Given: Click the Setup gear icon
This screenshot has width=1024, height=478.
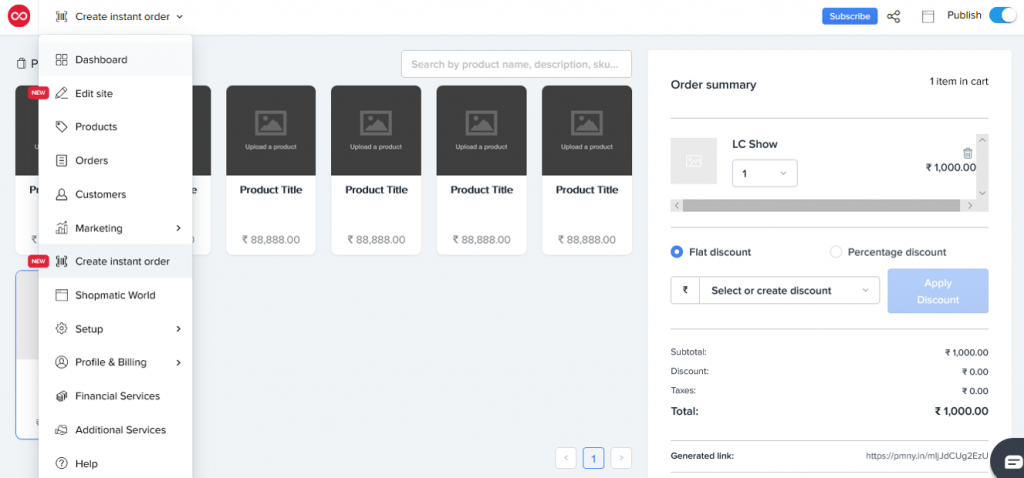Looking at the screenshot, I should [61, 329].
